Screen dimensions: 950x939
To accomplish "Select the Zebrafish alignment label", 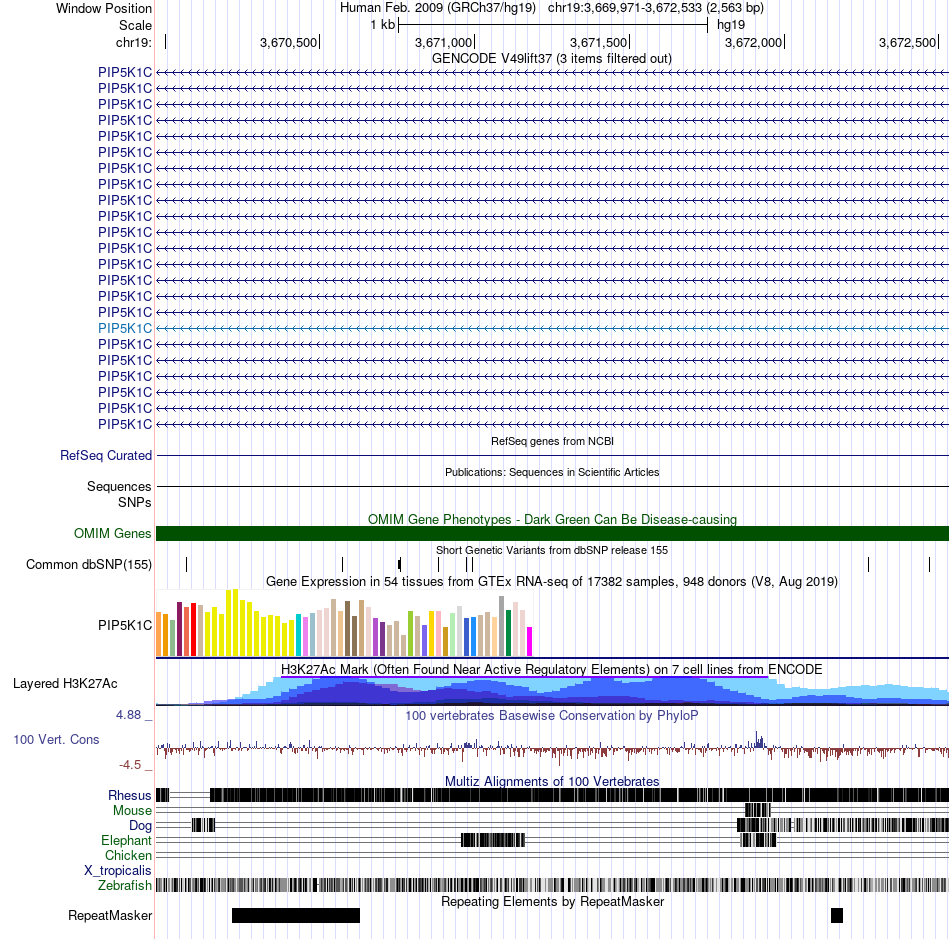I will point(125,886).
